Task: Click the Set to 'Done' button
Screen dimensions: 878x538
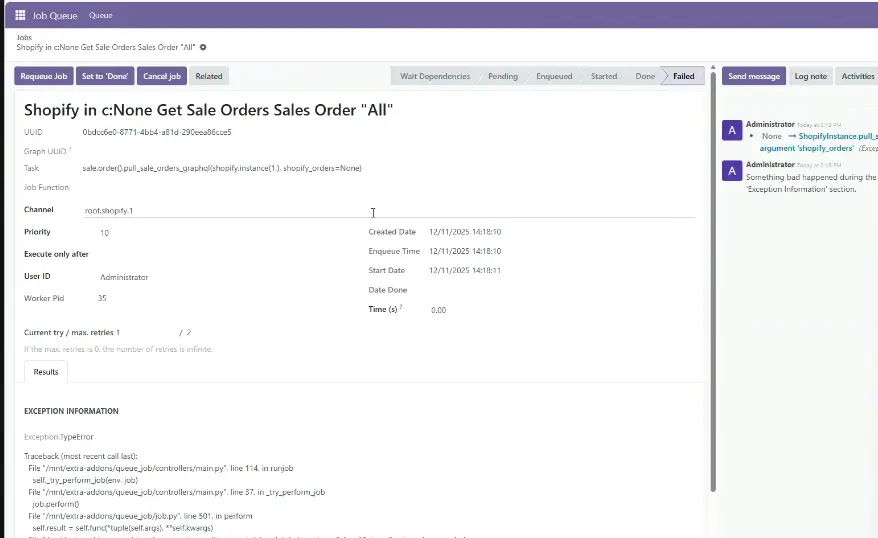Action: click(105, 76)
